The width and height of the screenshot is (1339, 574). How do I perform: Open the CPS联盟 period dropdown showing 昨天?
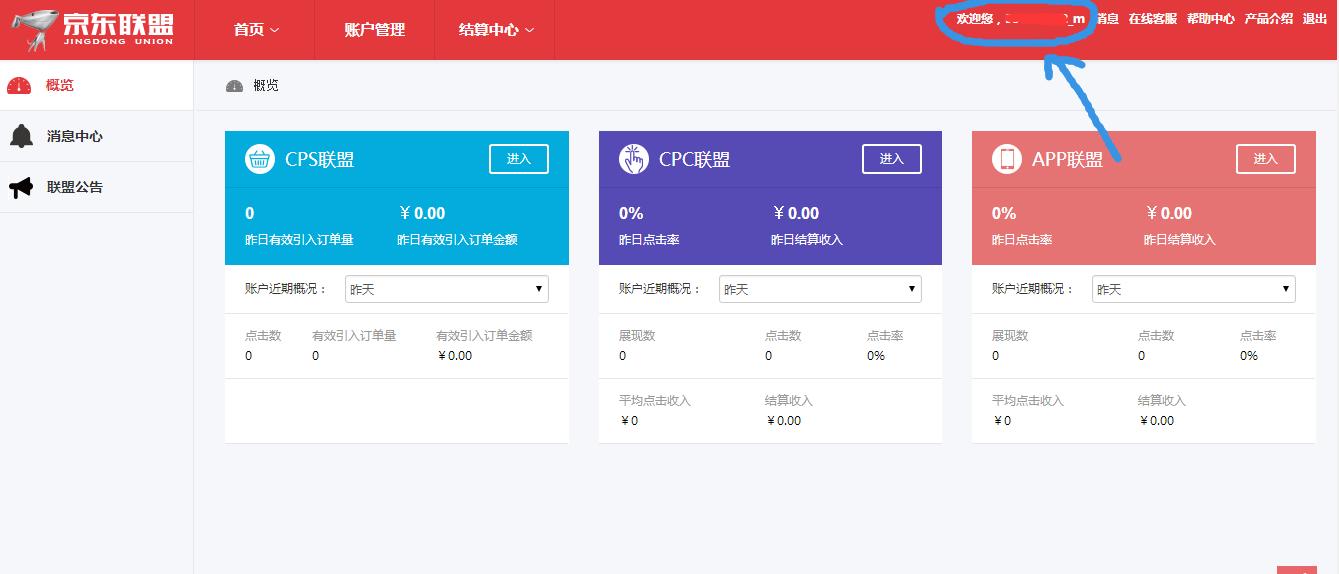[447, 289]
